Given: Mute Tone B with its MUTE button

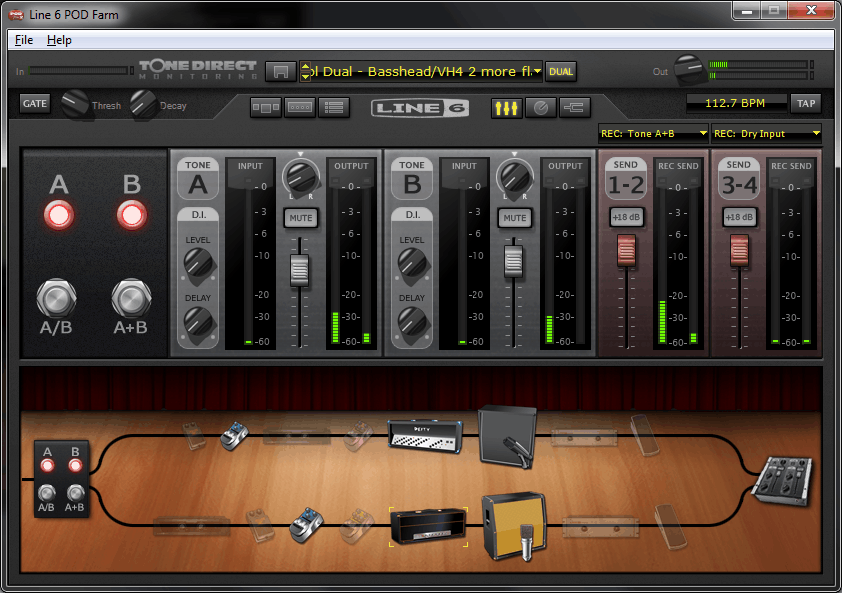Looking at the screenshot, I should pyautogui.click(x=514, y=218).
